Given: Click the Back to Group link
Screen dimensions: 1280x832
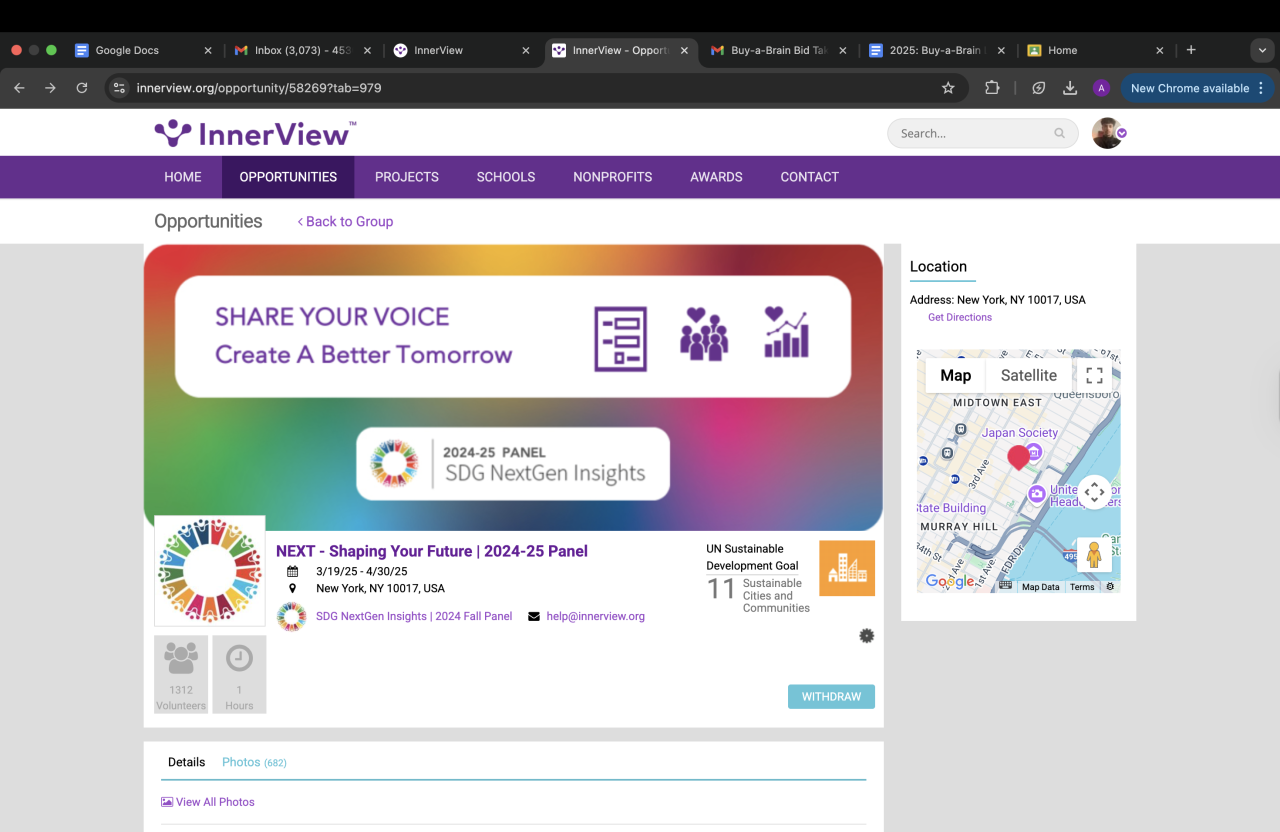Looking at the screenshot, I should click(345, 222).
